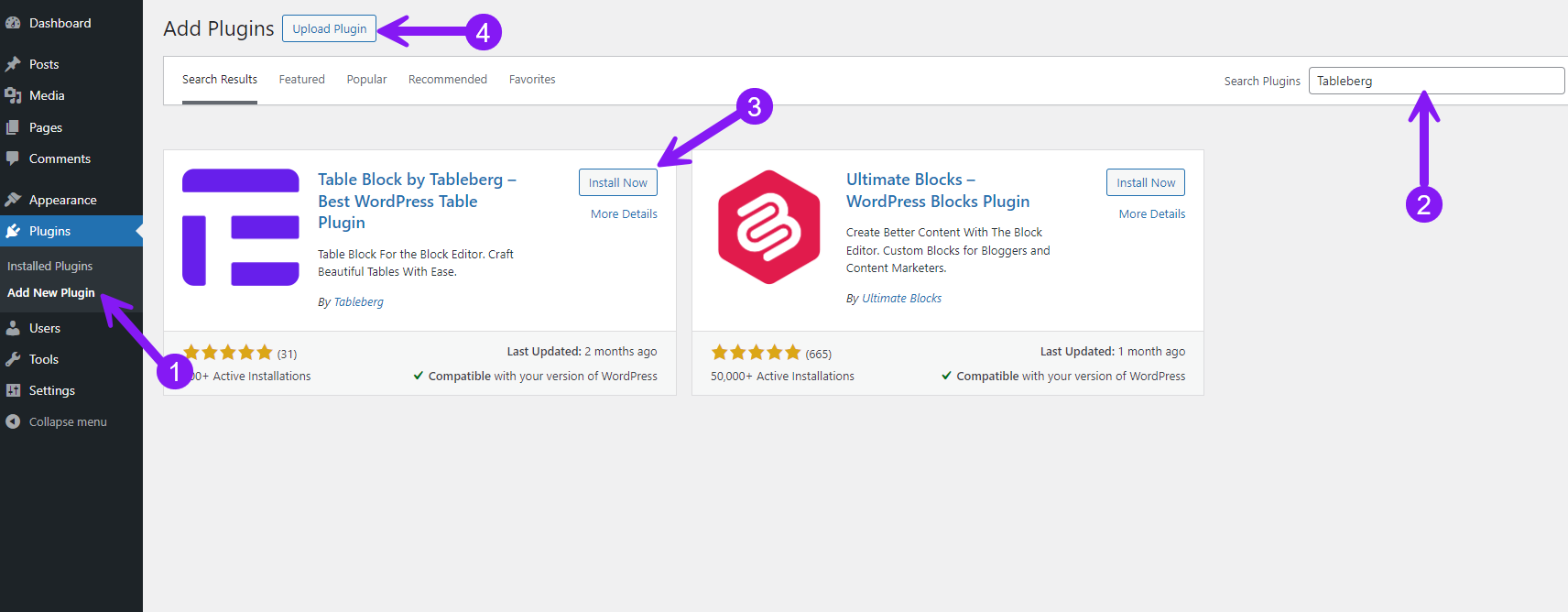Open the Dashboard menu item
The image size is (1568, 612).
(x=71, y=23)
